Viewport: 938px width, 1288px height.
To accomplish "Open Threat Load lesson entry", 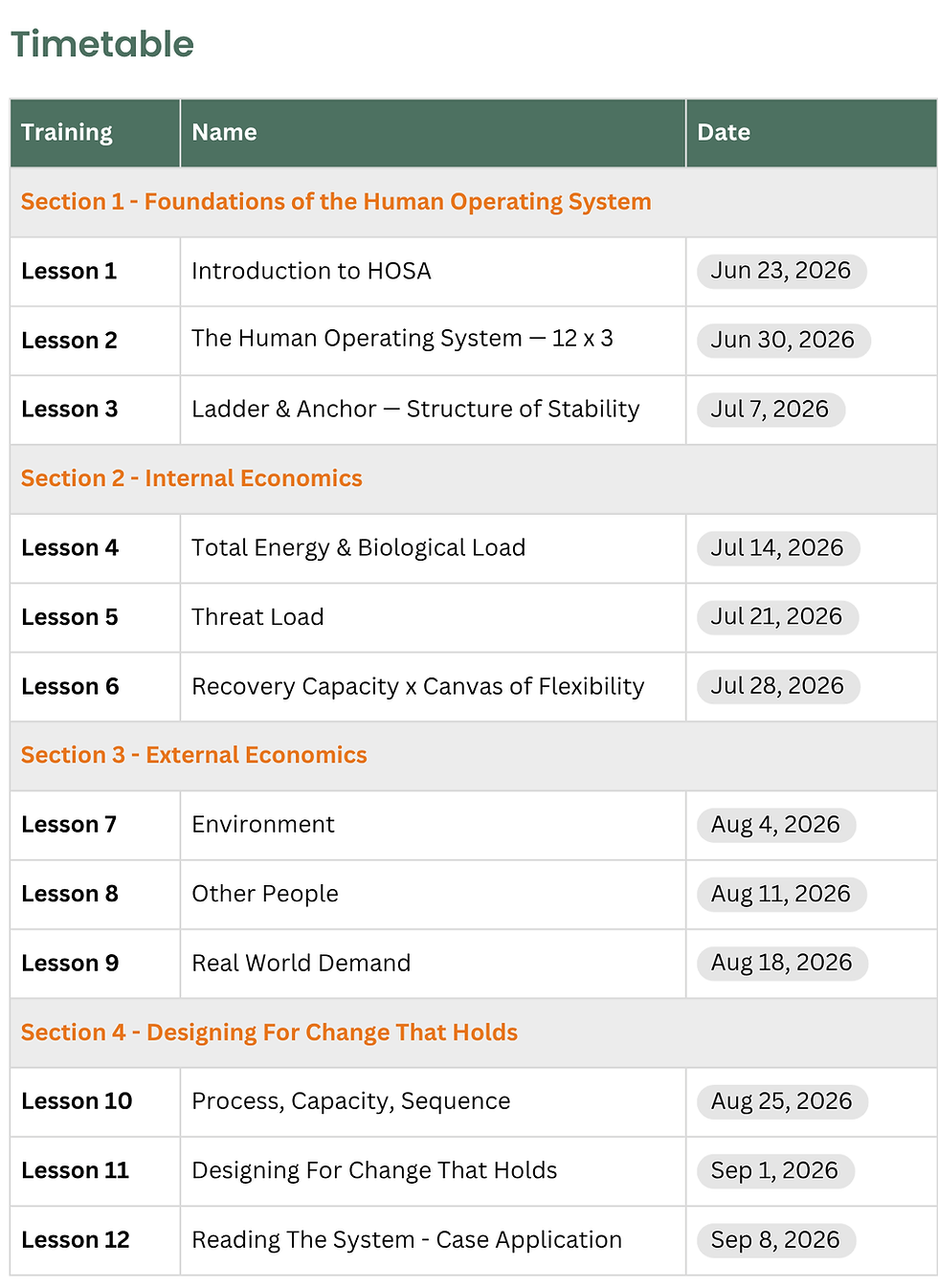I will [x=257, y=617].
